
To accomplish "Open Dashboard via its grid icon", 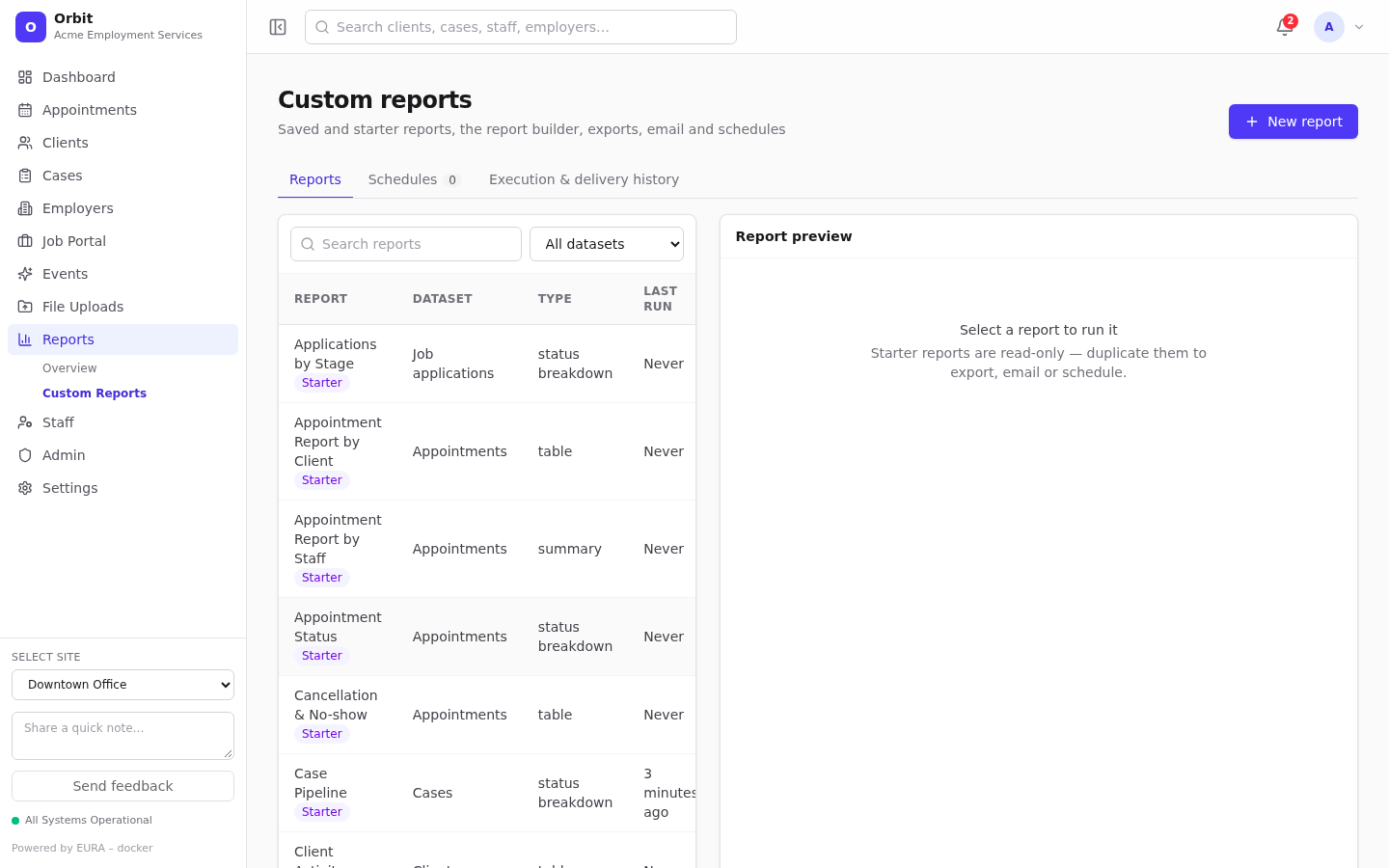I will click(x=25, y=77).
